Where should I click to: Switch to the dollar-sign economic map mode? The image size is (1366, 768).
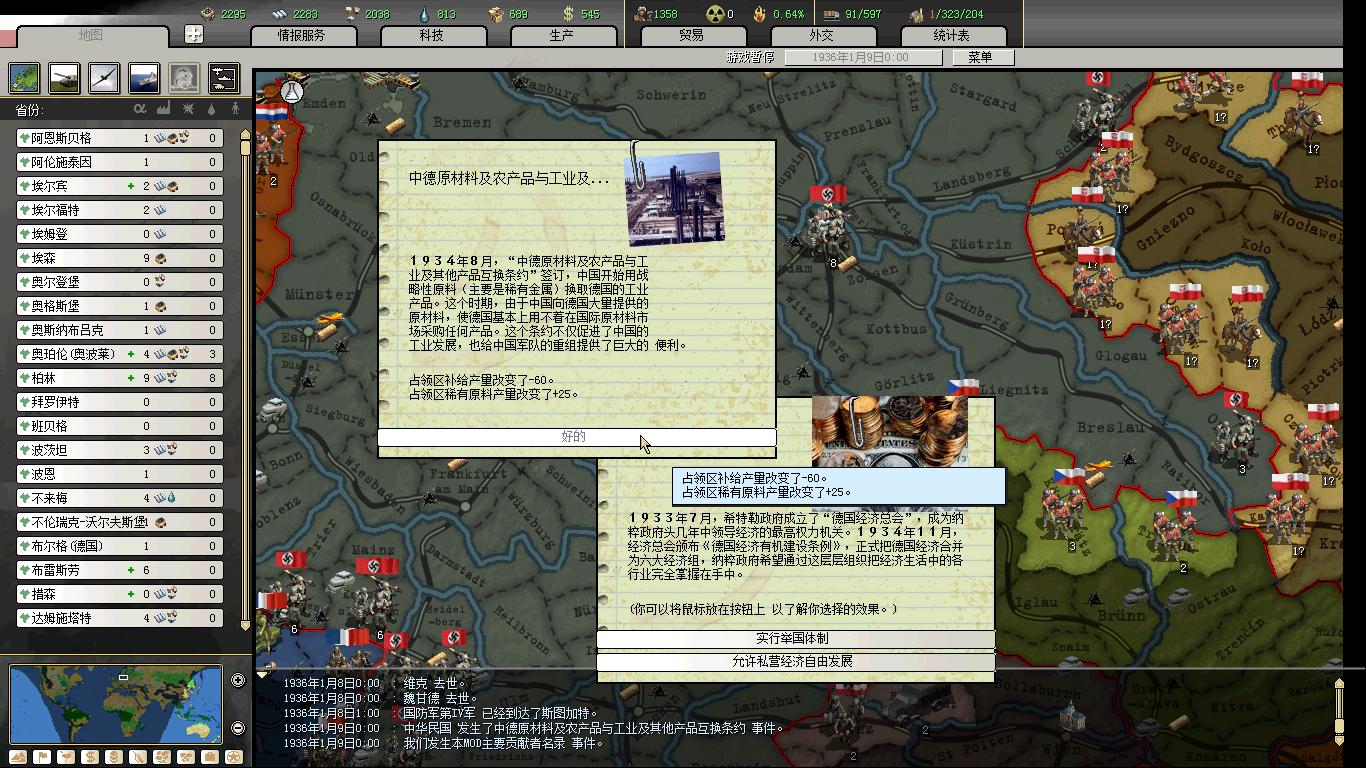(91, 757)
